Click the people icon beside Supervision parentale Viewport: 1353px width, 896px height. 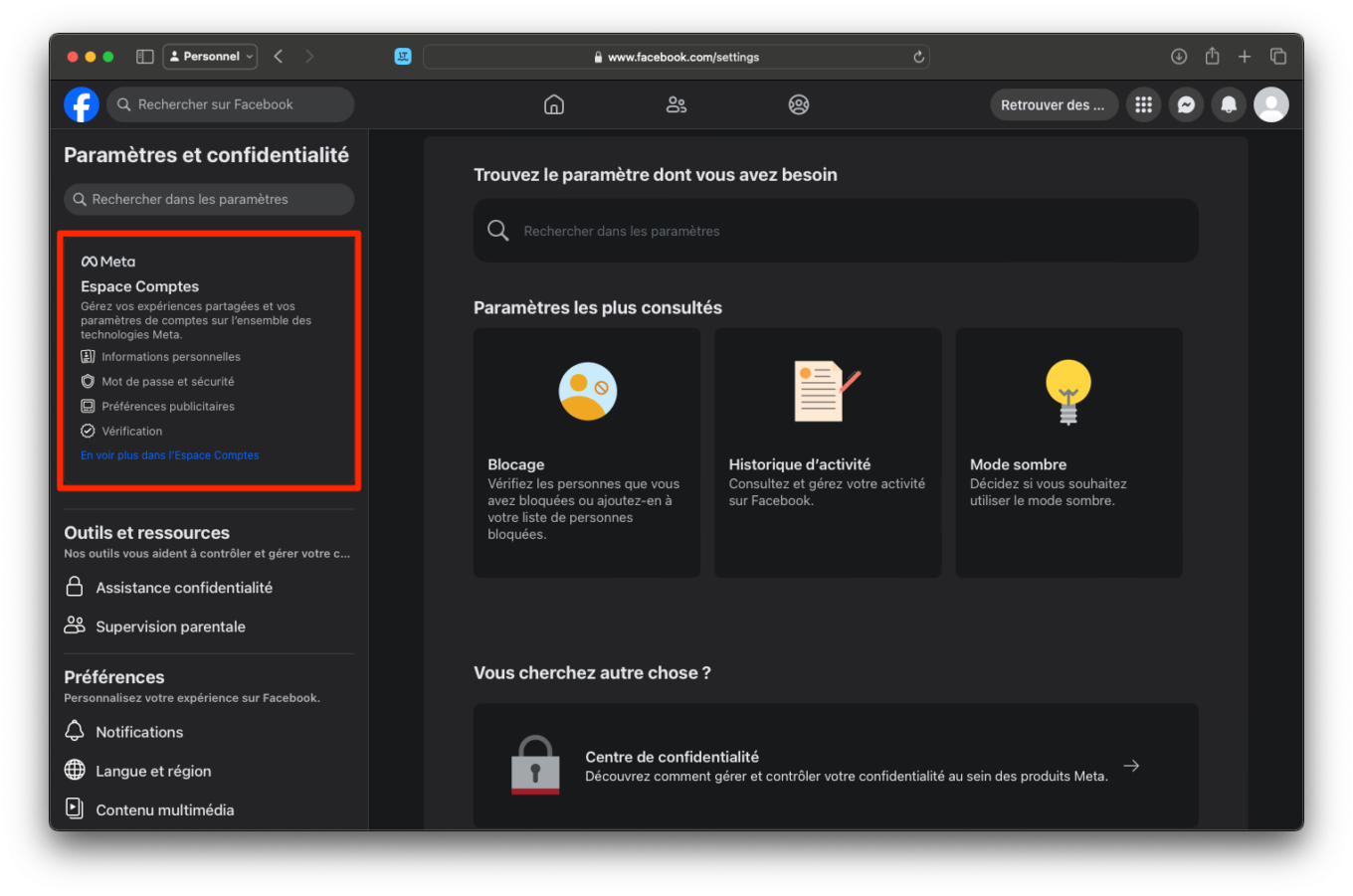(x=75, y=626)
